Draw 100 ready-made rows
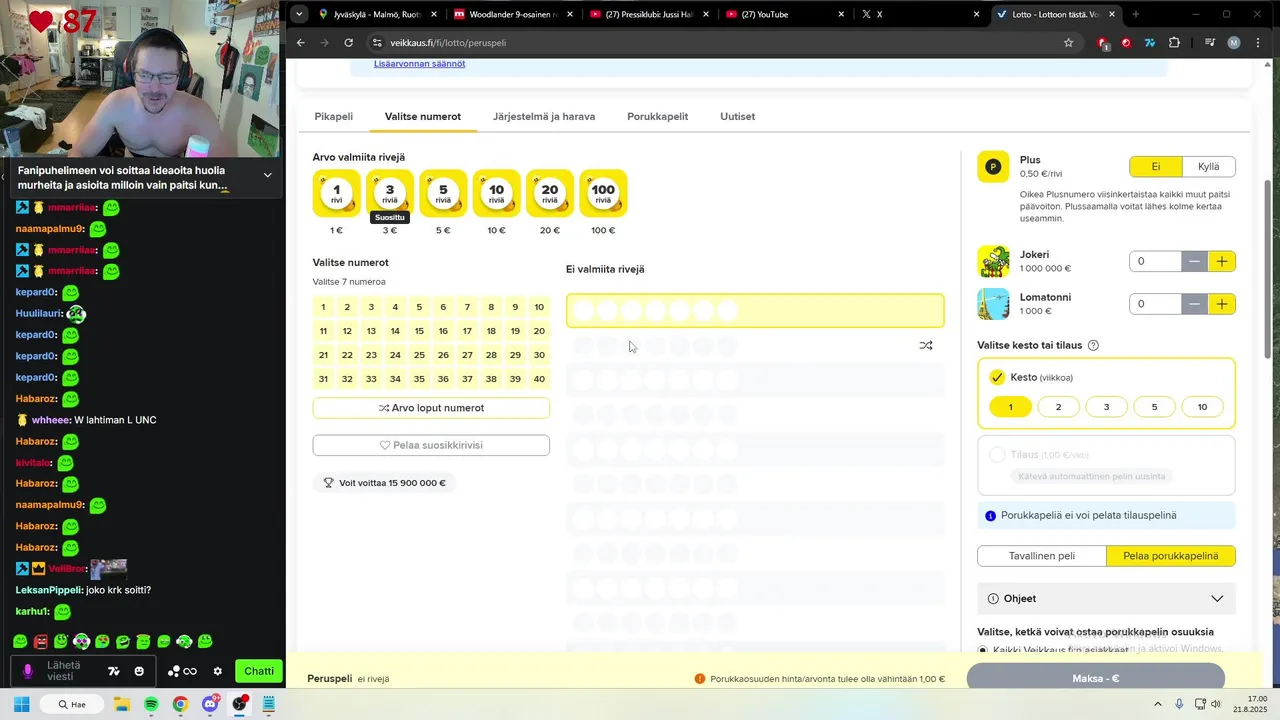Viewport: 1280px width, 720px height. (603, 193)
